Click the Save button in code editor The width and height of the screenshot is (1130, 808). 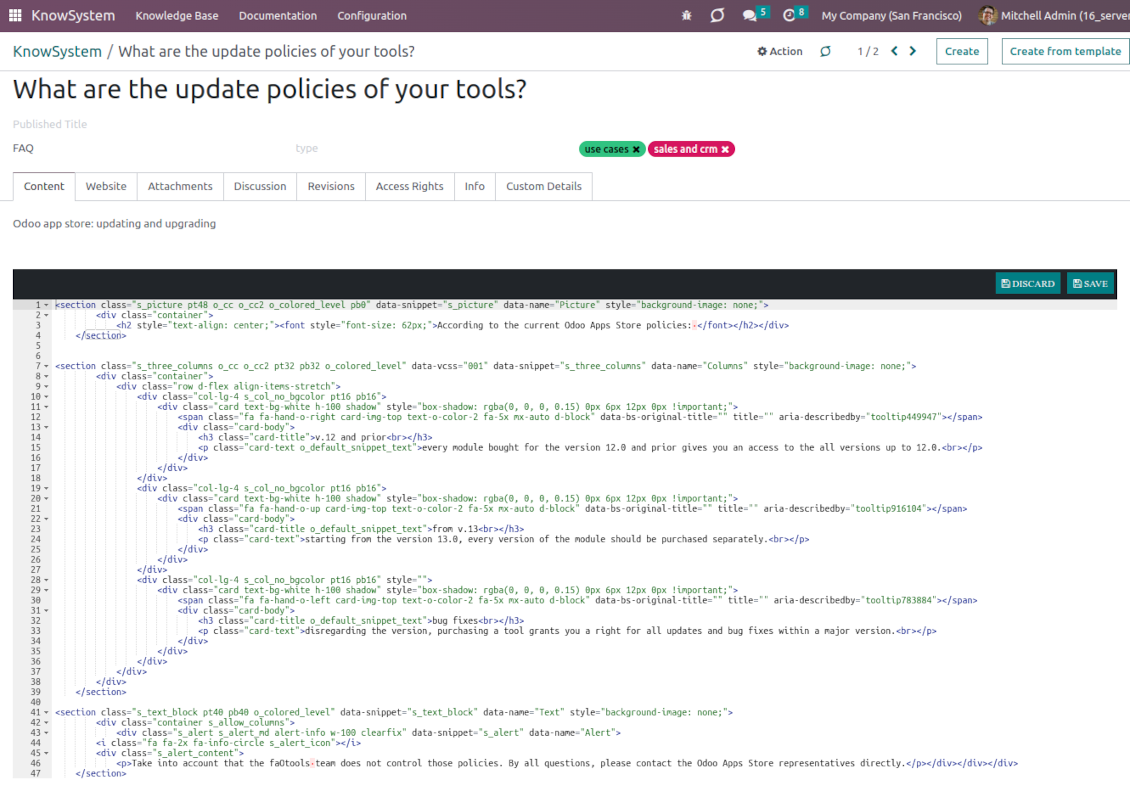coord(1090,283)
